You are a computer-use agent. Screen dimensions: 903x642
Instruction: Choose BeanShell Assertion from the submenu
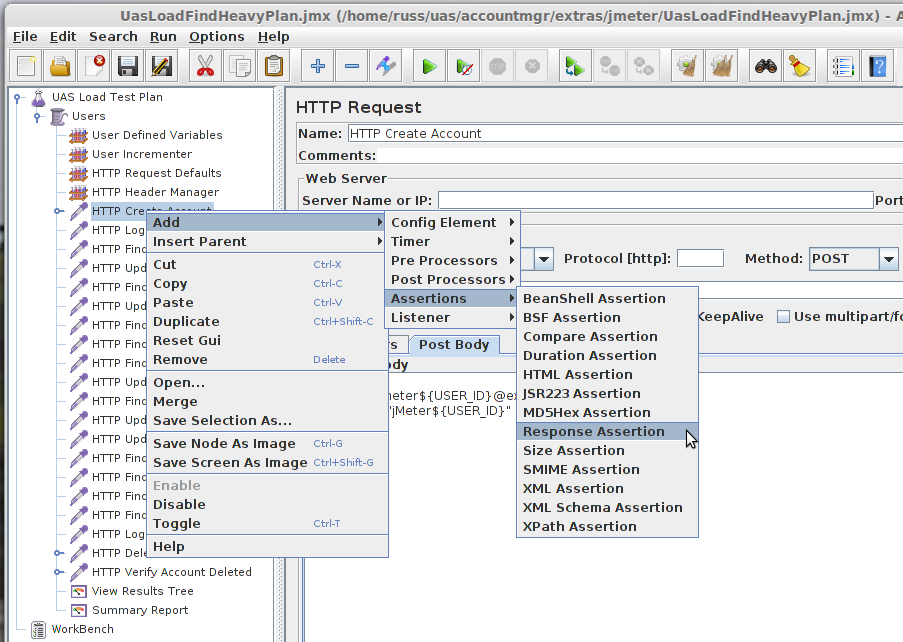coord(608,299)
